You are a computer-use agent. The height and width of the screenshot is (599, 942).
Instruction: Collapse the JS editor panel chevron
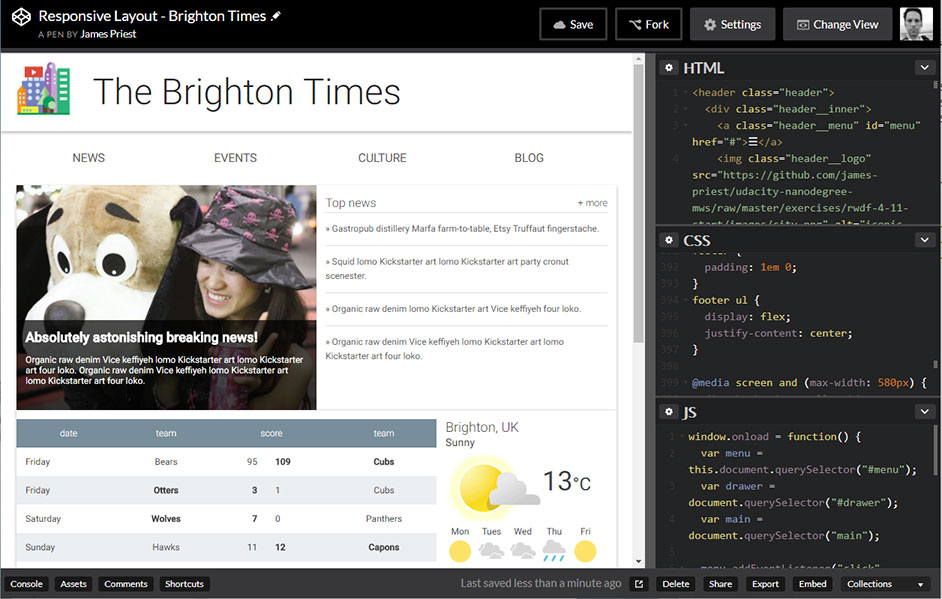[925, 411]
